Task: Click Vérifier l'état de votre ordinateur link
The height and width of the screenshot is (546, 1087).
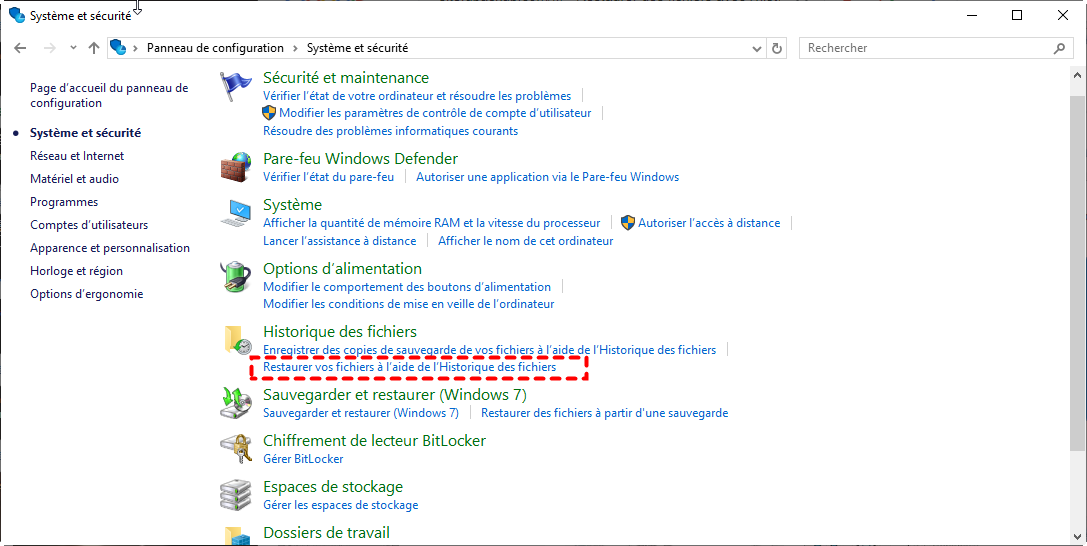Action: (x=417, y=96)
